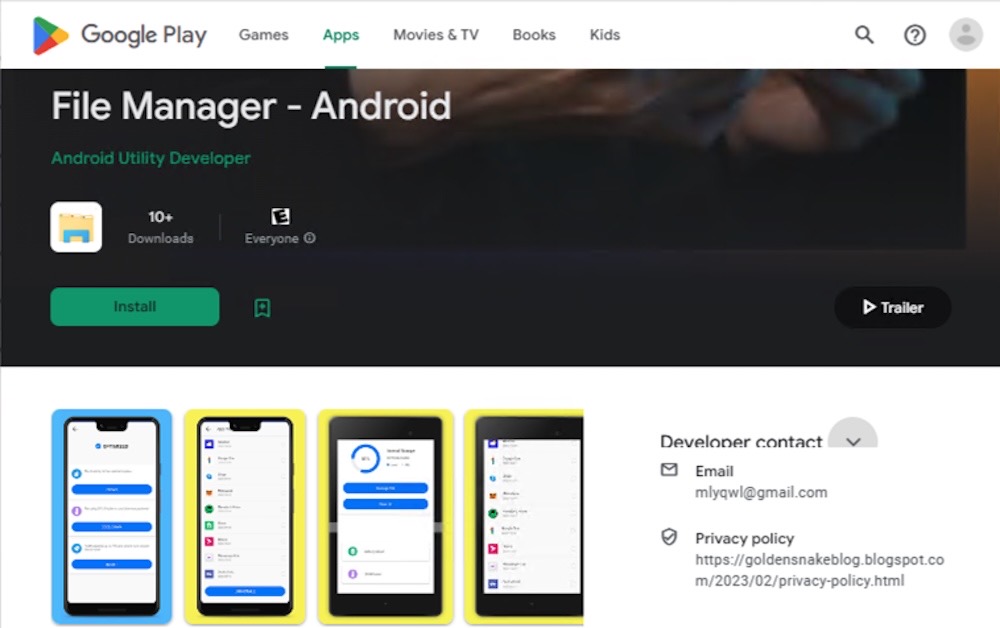Click the Google Play logo
Screen dimensions: 1000x628
(118, 34)
